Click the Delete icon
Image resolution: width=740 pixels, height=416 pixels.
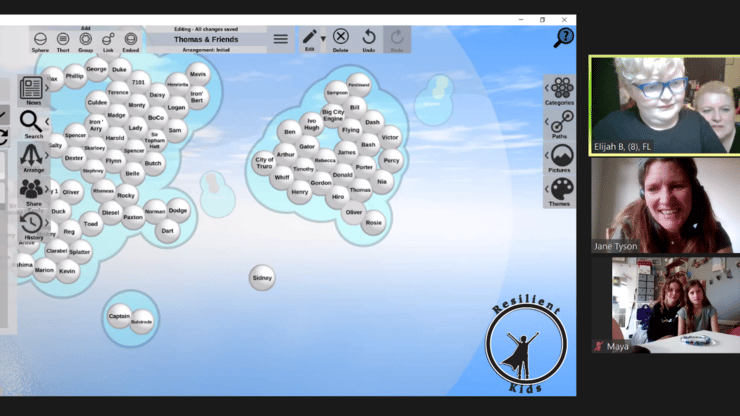tap(340, 37)
